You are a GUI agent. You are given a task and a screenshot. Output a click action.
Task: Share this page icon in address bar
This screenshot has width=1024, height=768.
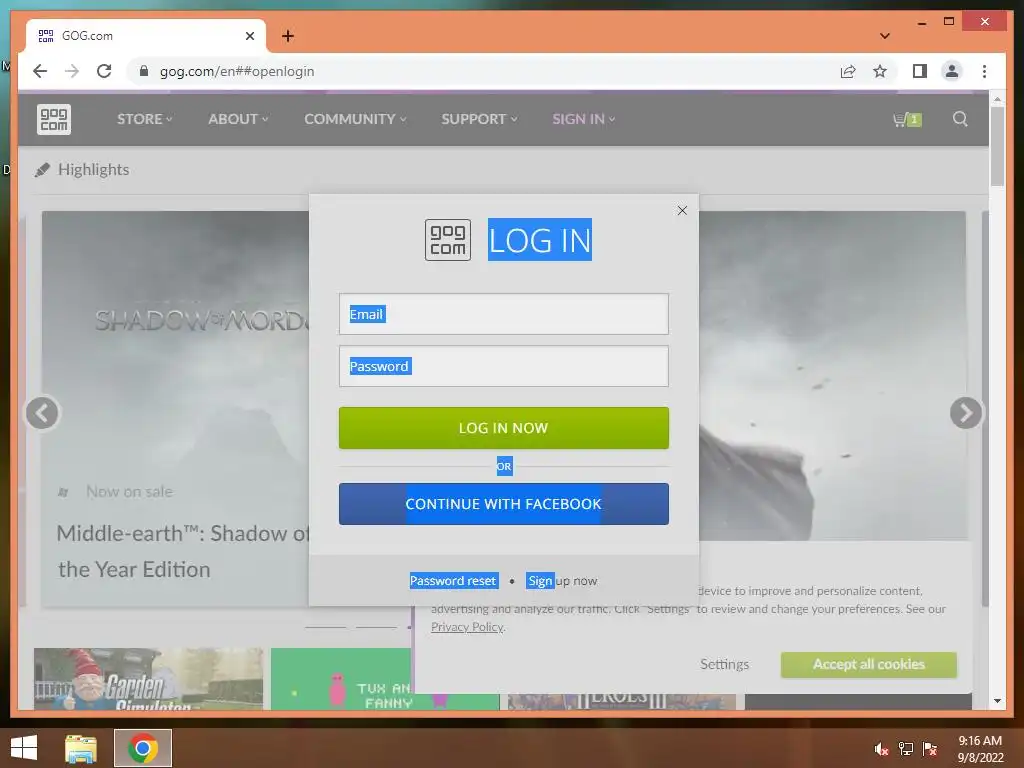(848, 71)
